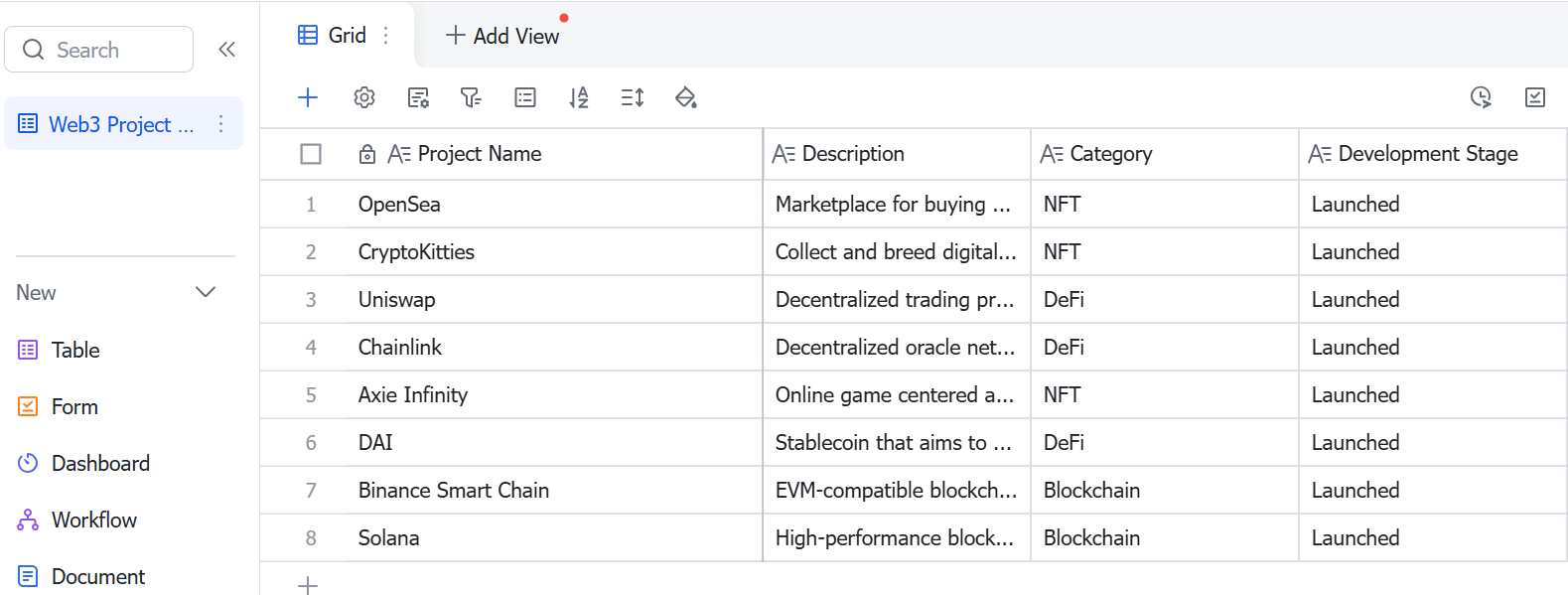The width and height of the screenshot is (1568, 595).
Task: Open the checklist icon at toolbar right
Action: 1535,97
